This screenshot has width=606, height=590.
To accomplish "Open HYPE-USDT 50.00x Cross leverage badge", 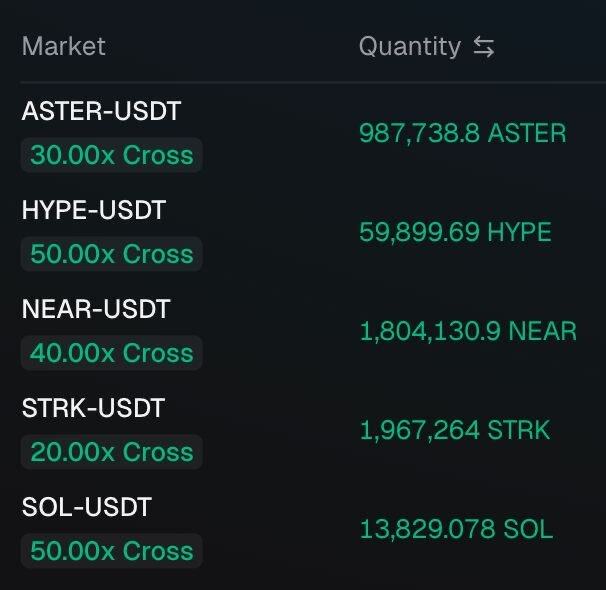I will [111, 254].
